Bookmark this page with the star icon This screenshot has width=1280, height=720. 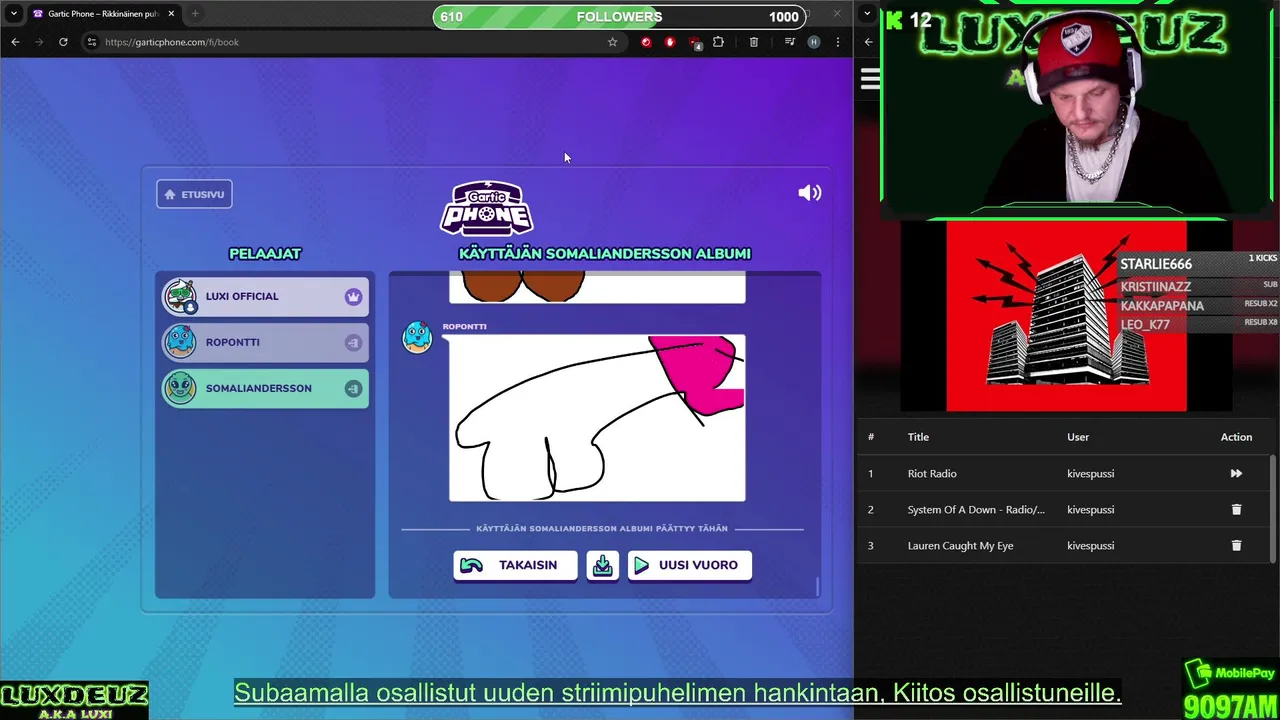tap(612, 42)
